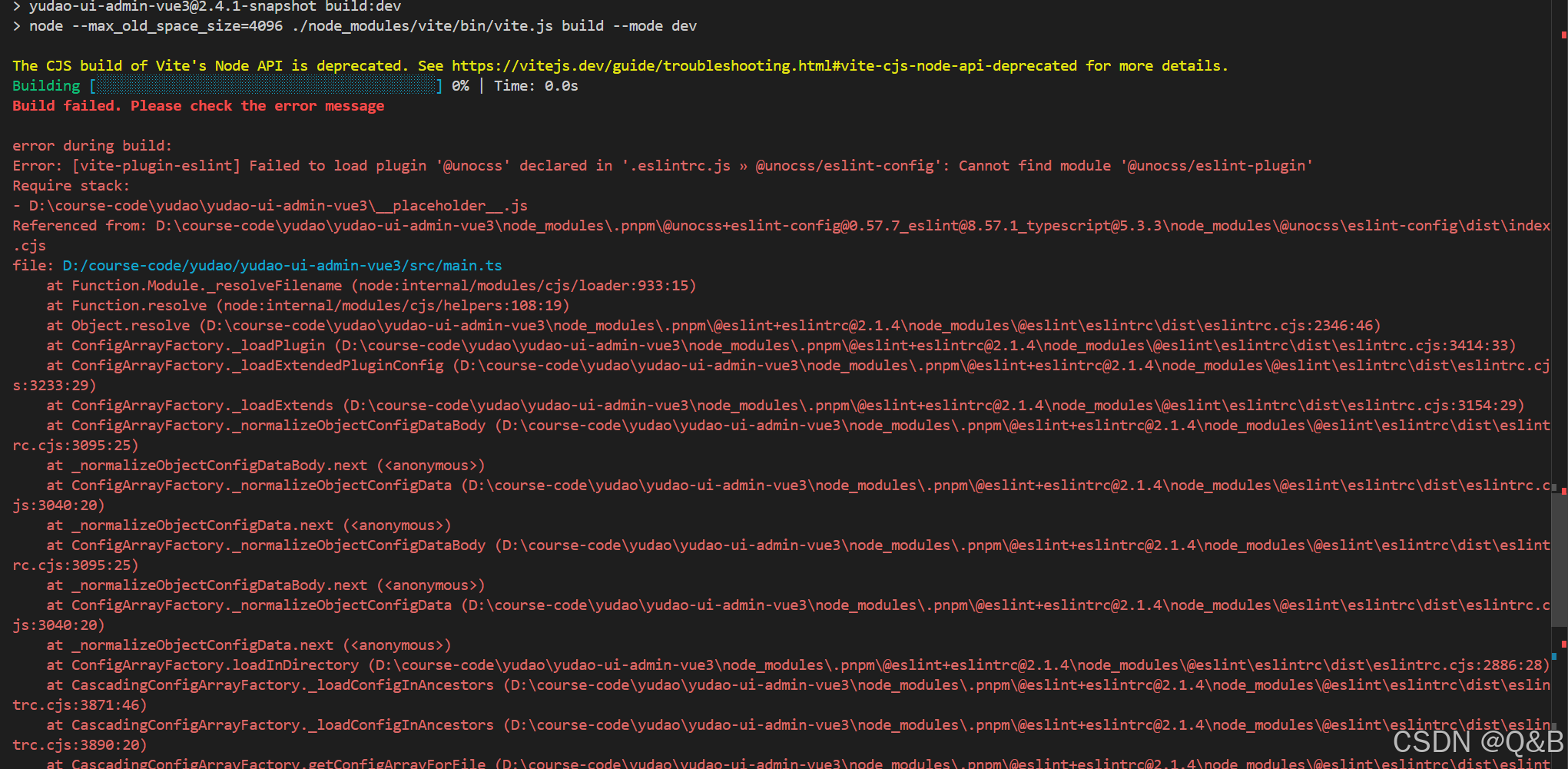Click the 'node --max_old_space_size=4096' command line

[x=355, y=26]
